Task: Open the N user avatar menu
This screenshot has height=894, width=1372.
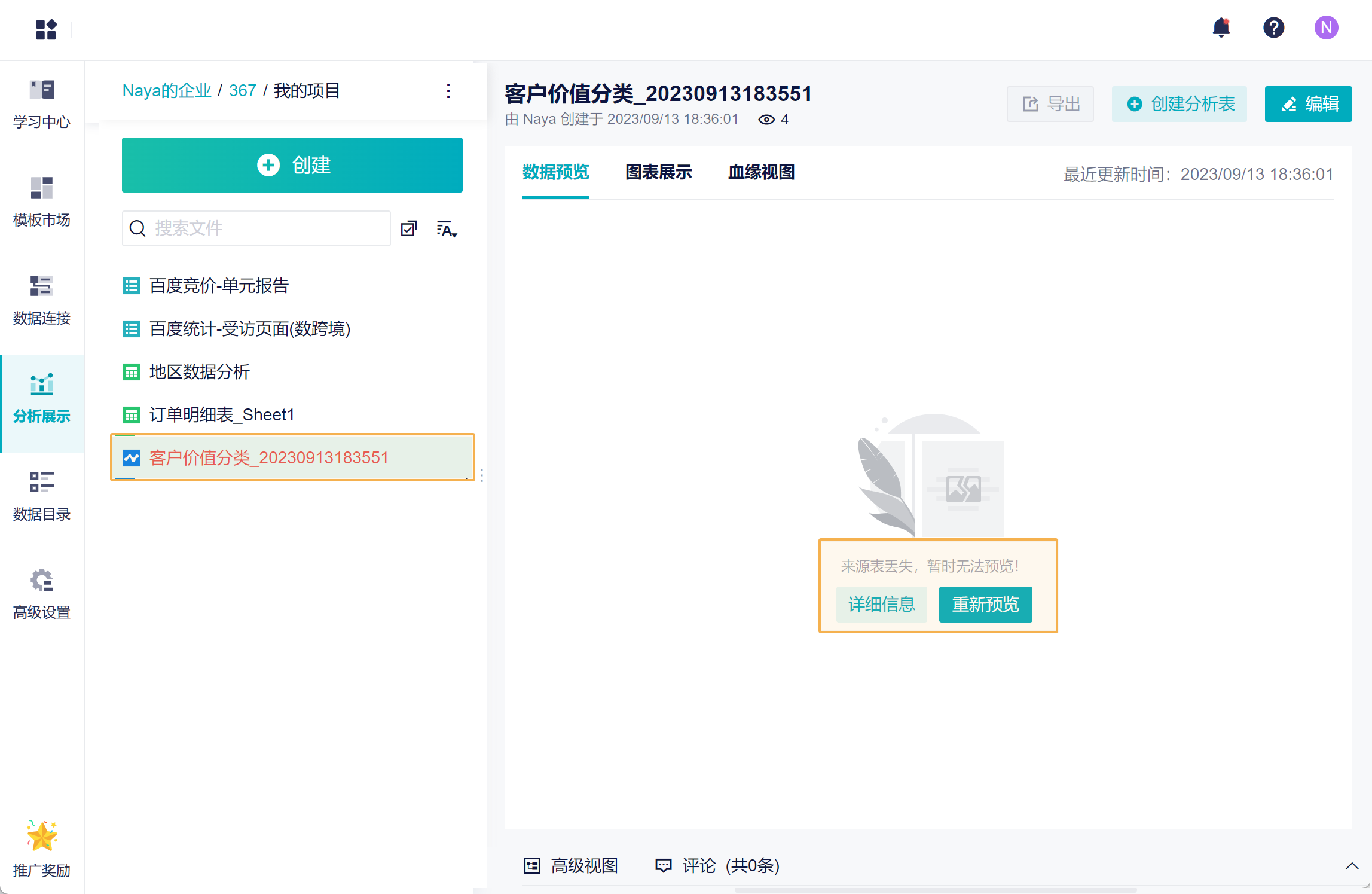Action: point(1326,28)
